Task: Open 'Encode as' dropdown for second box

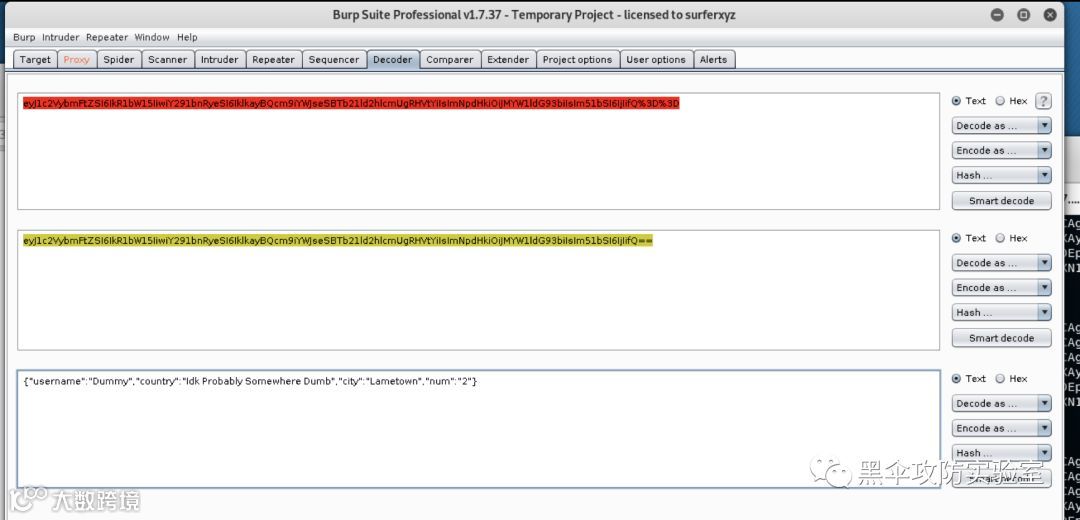Action: [1001, 287]
